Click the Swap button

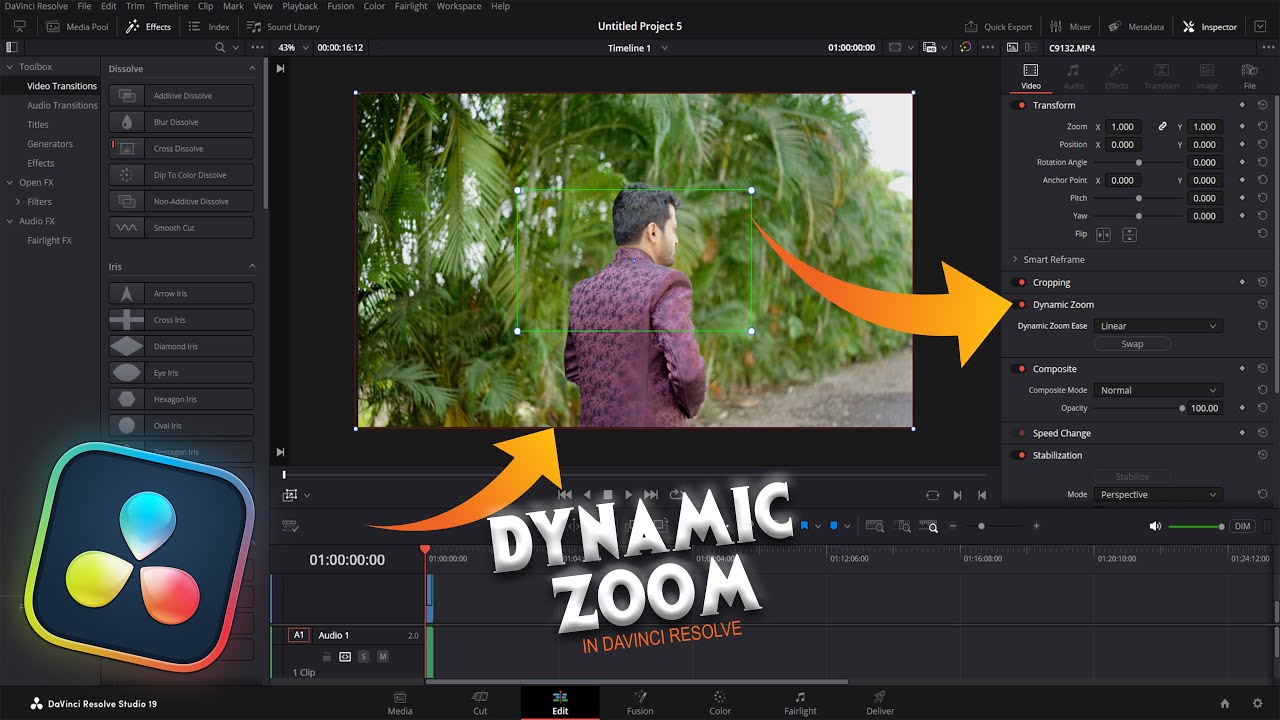click(x=1132, y=344)
